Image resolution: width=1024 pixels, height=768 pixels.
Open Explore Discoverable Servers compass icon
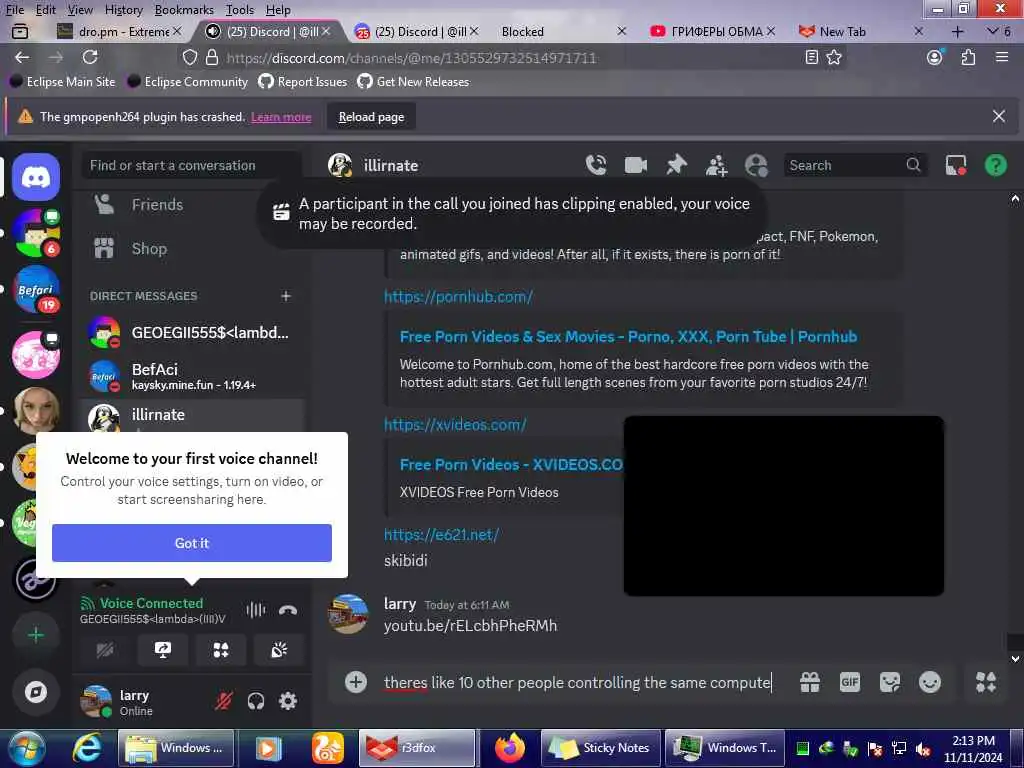tap(36, 692)
